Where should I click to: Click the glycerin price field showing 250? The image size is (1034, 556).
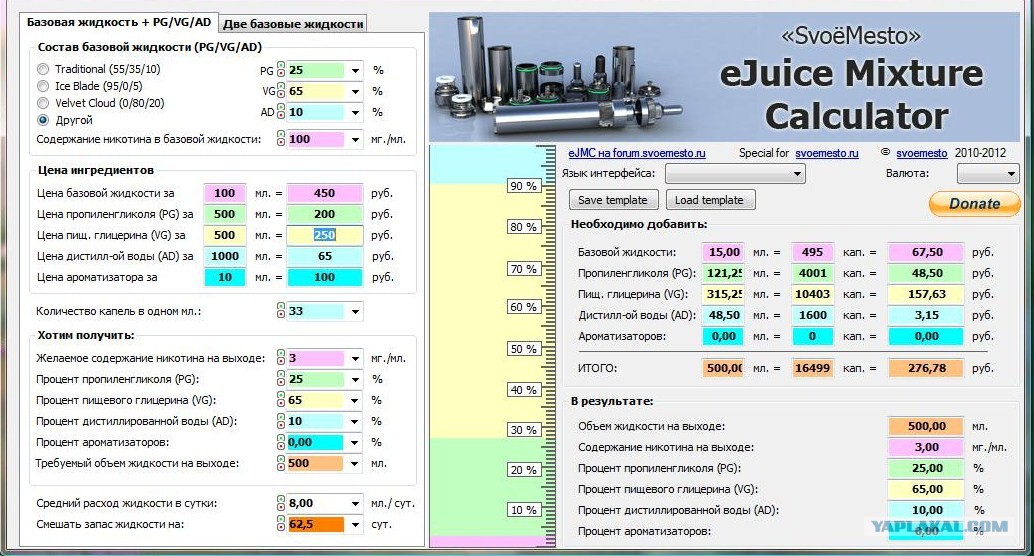pyautogui.click(x=324, y=235)
